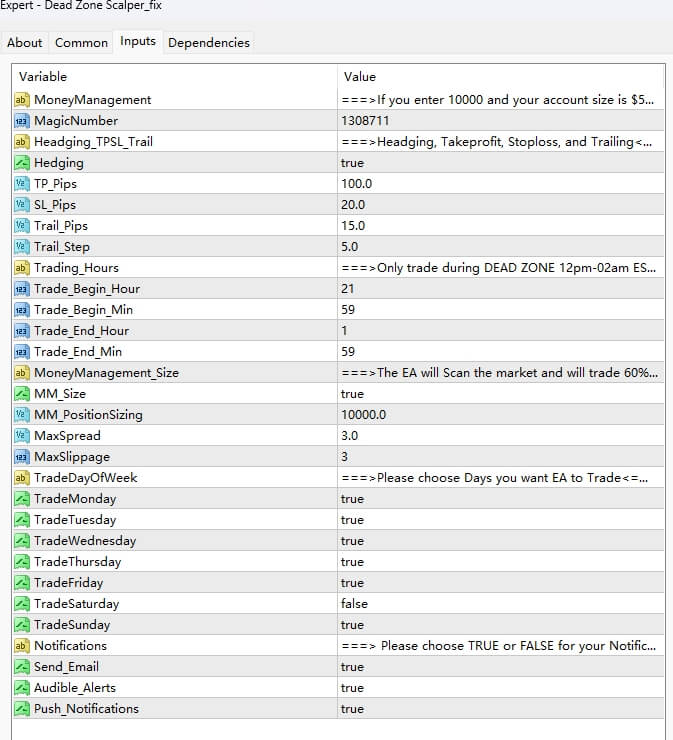Viewport: 673px width, 740px height.
Task: Click the icon beside Trade_Begin_Hour
Action: [x=22, y=289]
